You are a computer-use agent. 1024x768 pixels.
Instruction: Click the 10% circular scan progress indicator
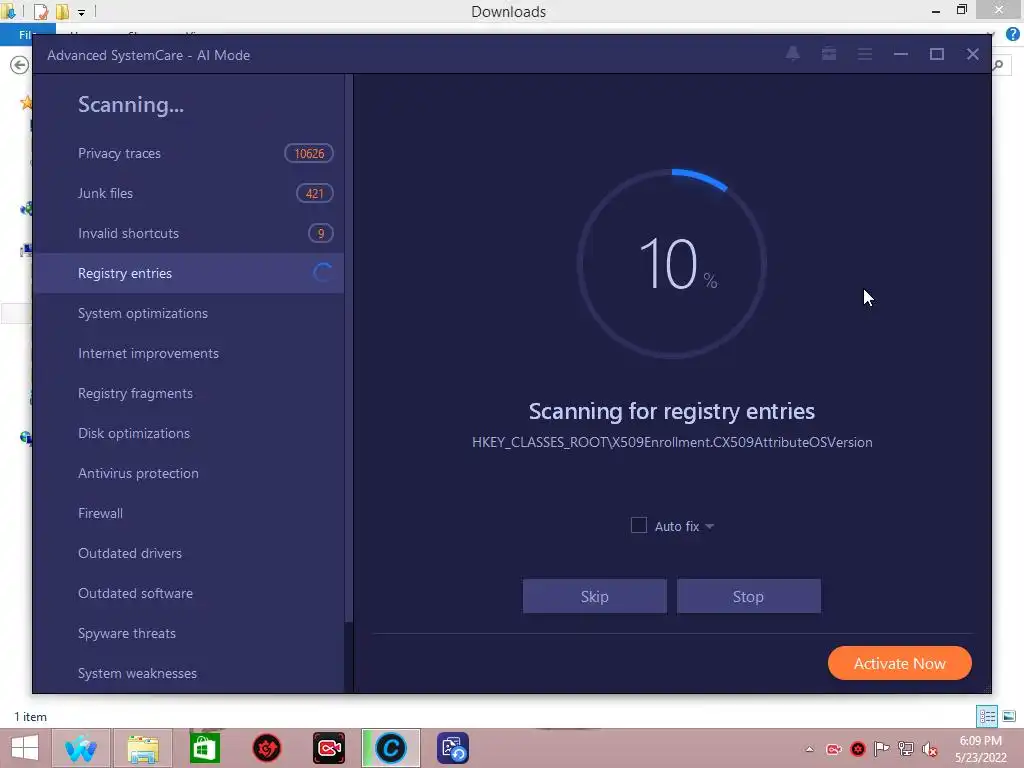(672, 264)
